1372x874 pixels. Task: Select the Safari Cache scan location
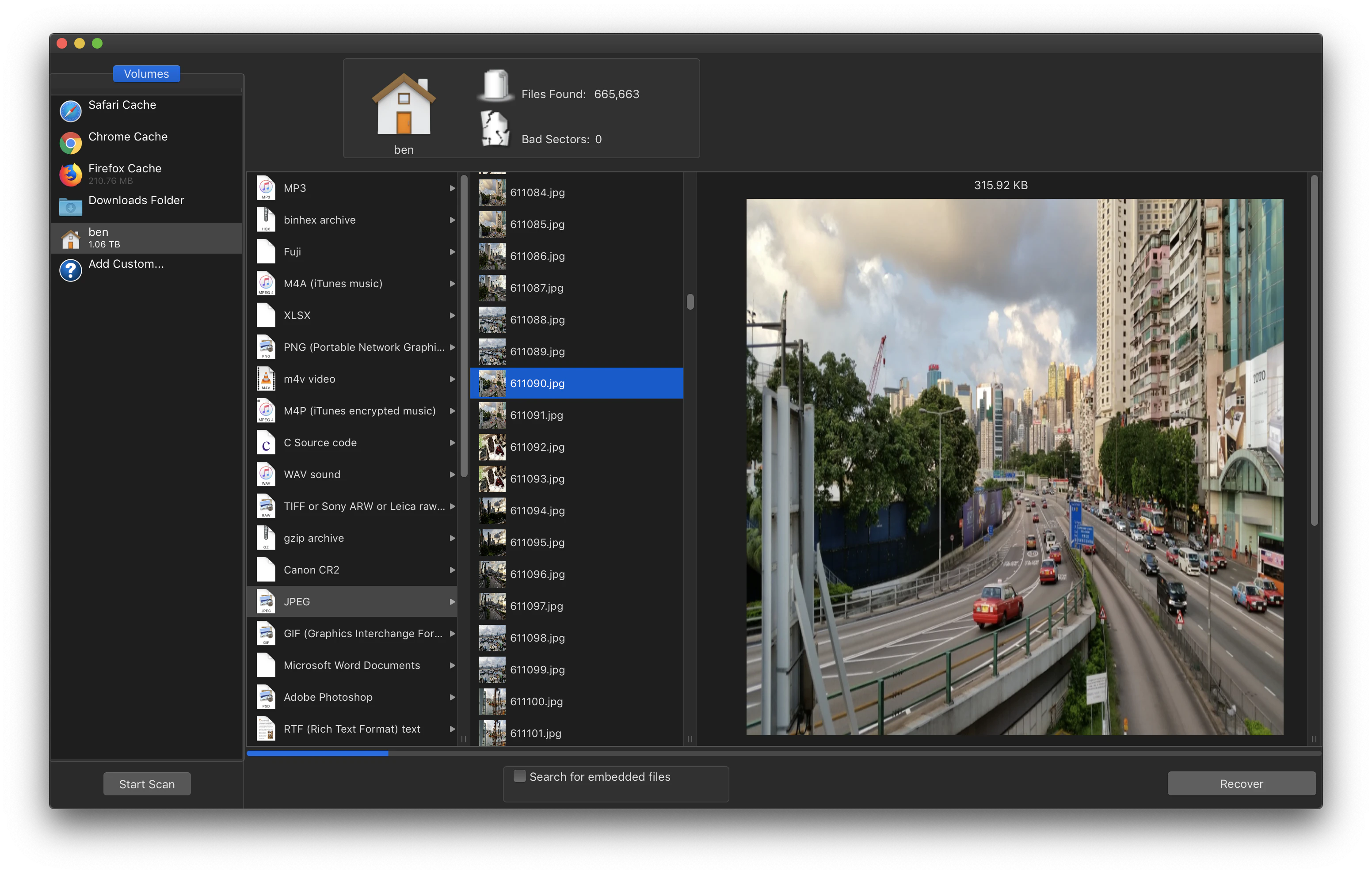pyautogui.click(x=122, y=105)
